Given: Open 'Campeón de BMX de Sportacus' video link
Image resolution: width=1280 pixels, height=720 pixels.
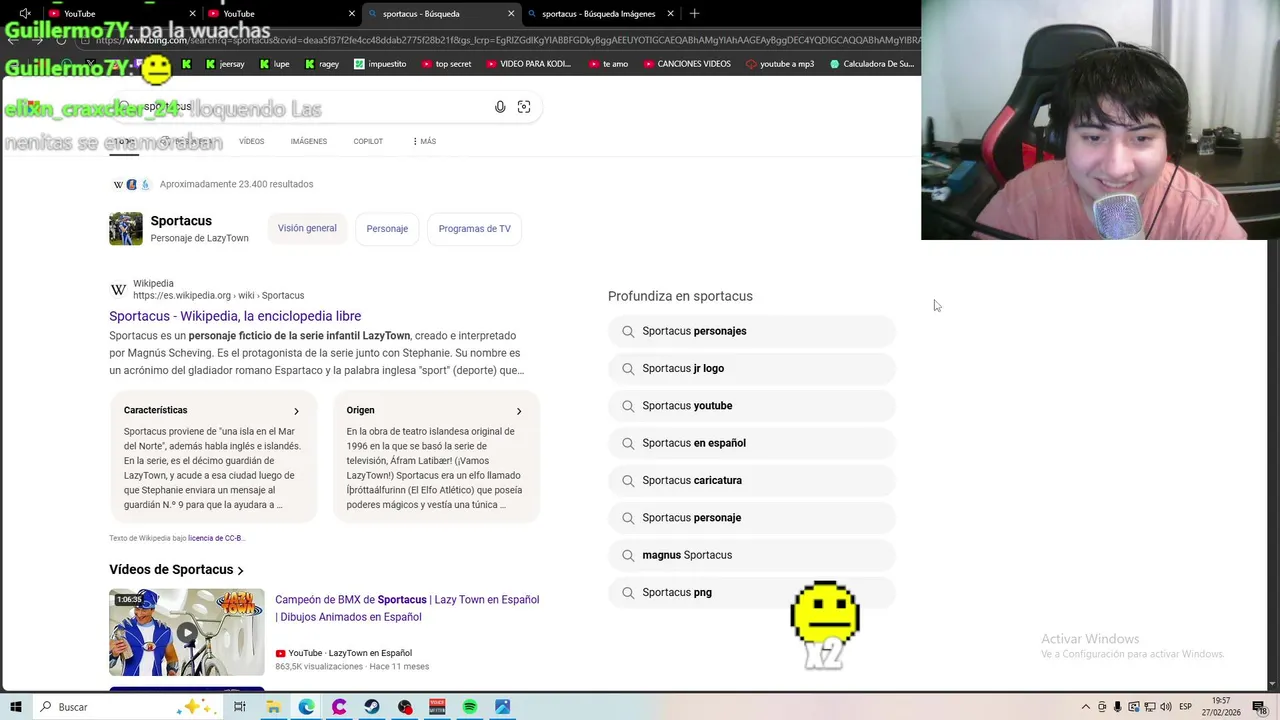Looking at the screenshot, I should point(407,608).
